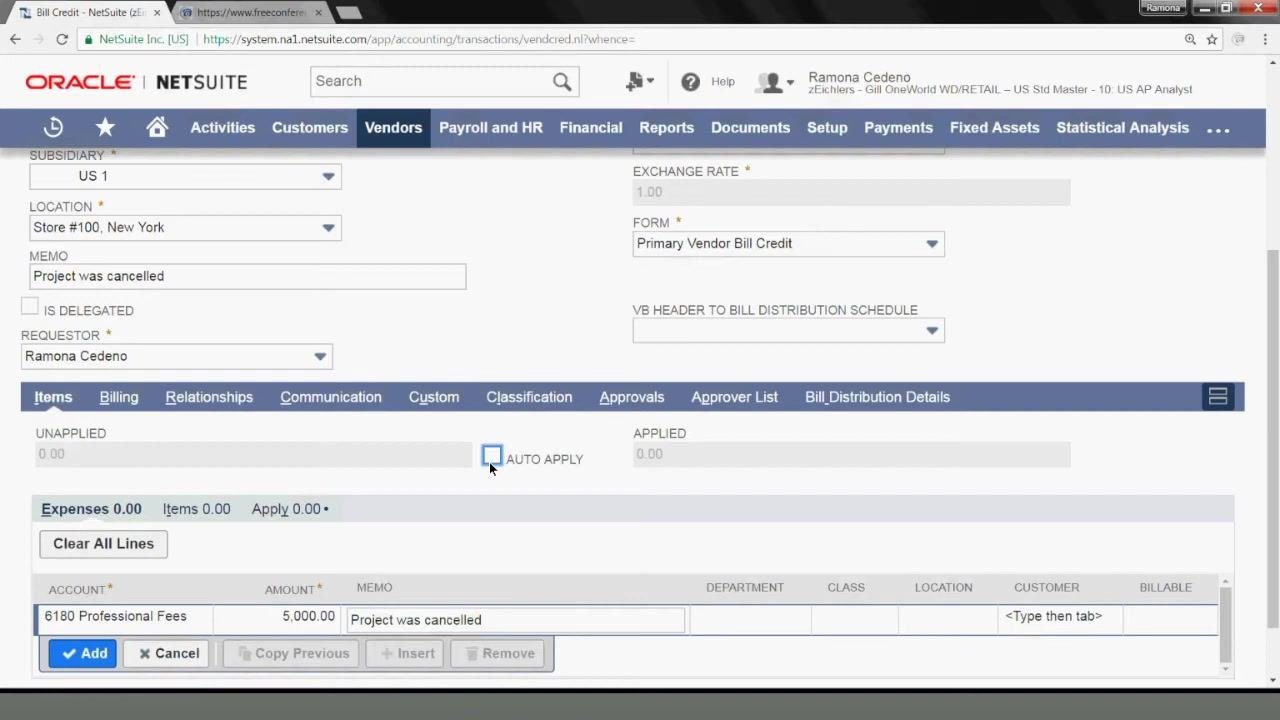Open the Classification subtab
Screen dimensions: 1280x720
click(529, 397)
